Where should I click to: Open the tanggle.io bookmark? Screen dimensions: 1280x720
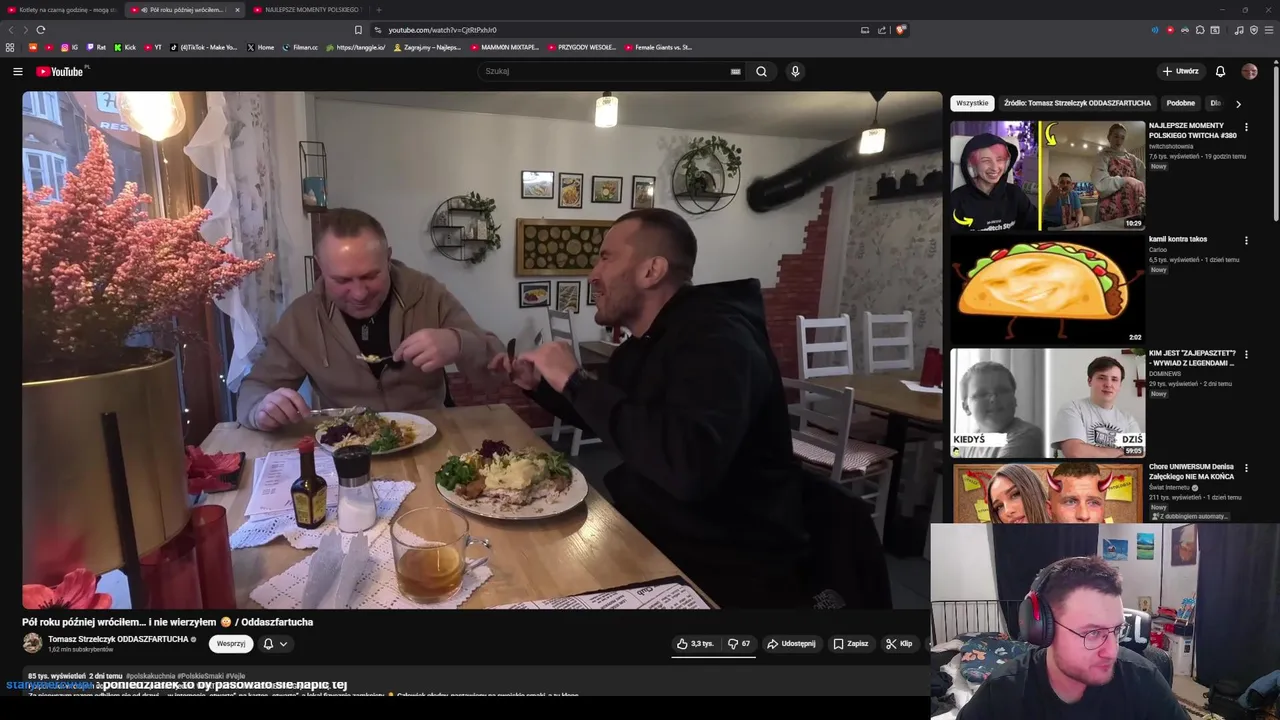[356, 47]
